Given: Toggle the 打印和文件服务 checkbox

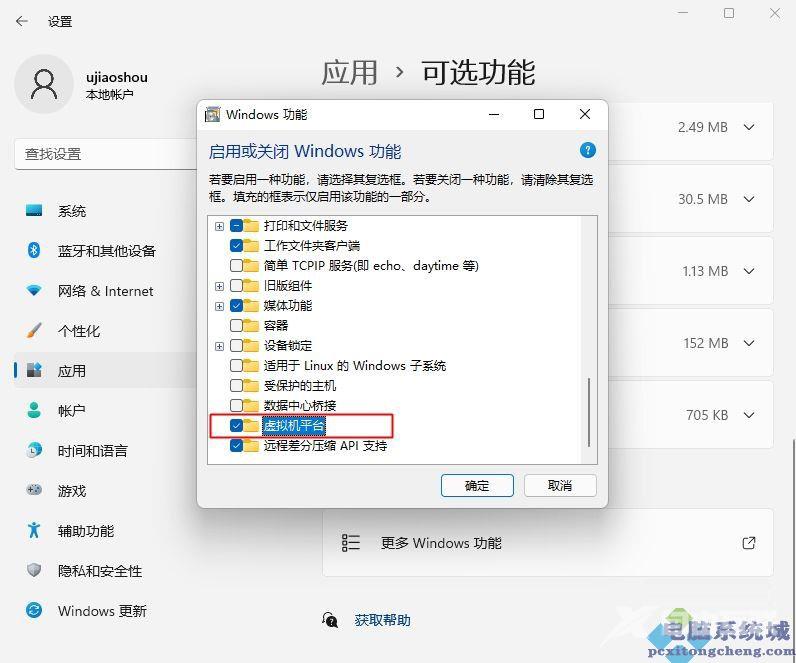Looking at the screenshot, I should coord(236,225).
